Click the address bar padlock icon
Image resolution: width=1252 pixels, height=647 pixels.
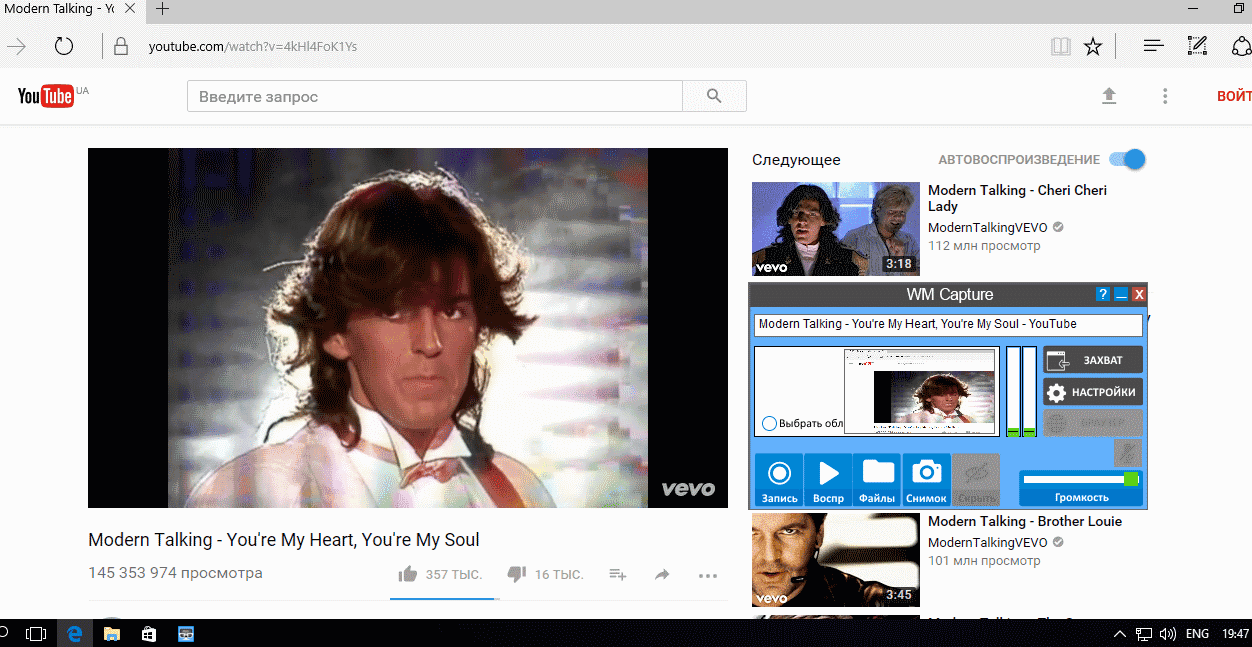121,46
